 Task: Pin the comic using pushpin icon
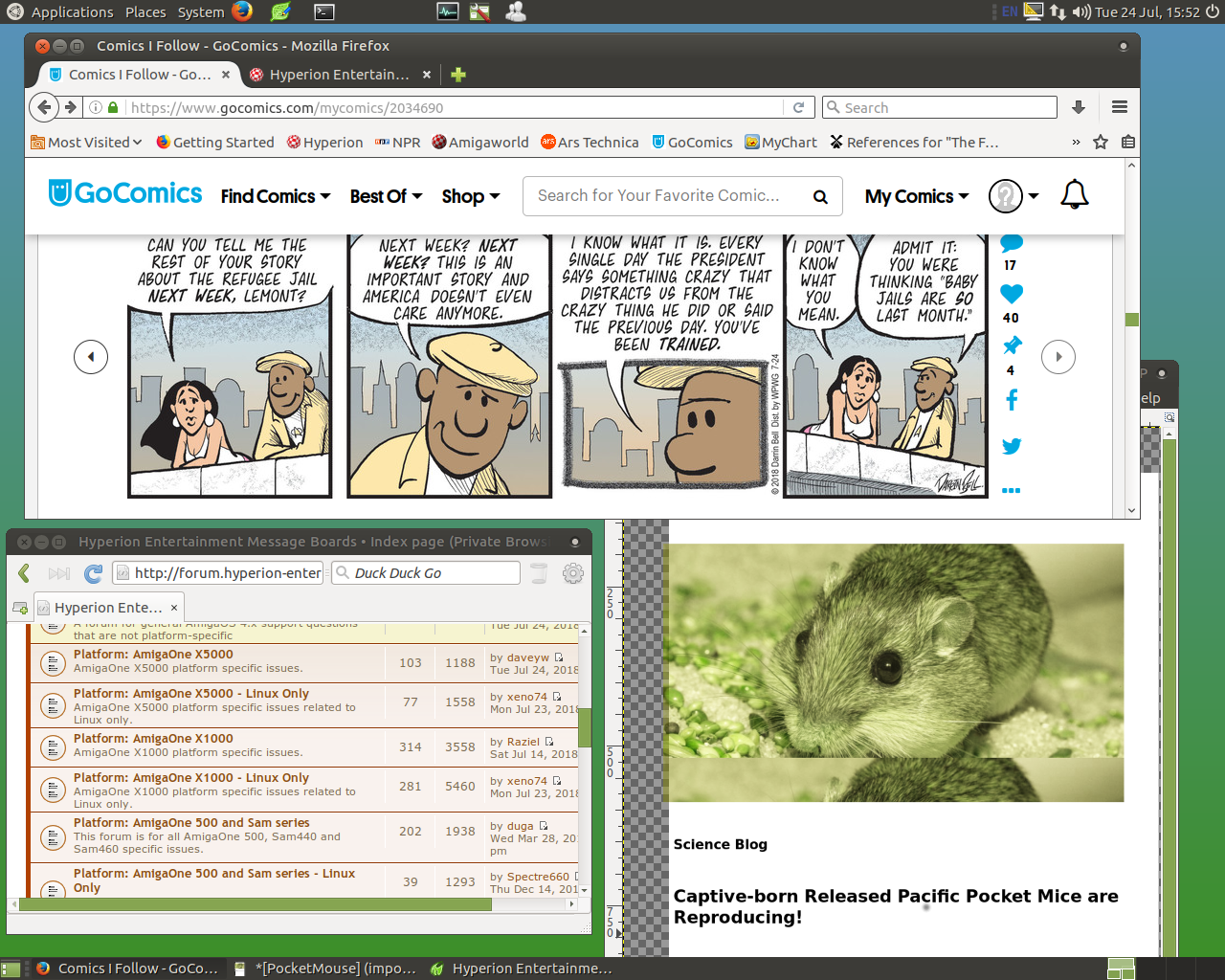[x=1012, y=345]
